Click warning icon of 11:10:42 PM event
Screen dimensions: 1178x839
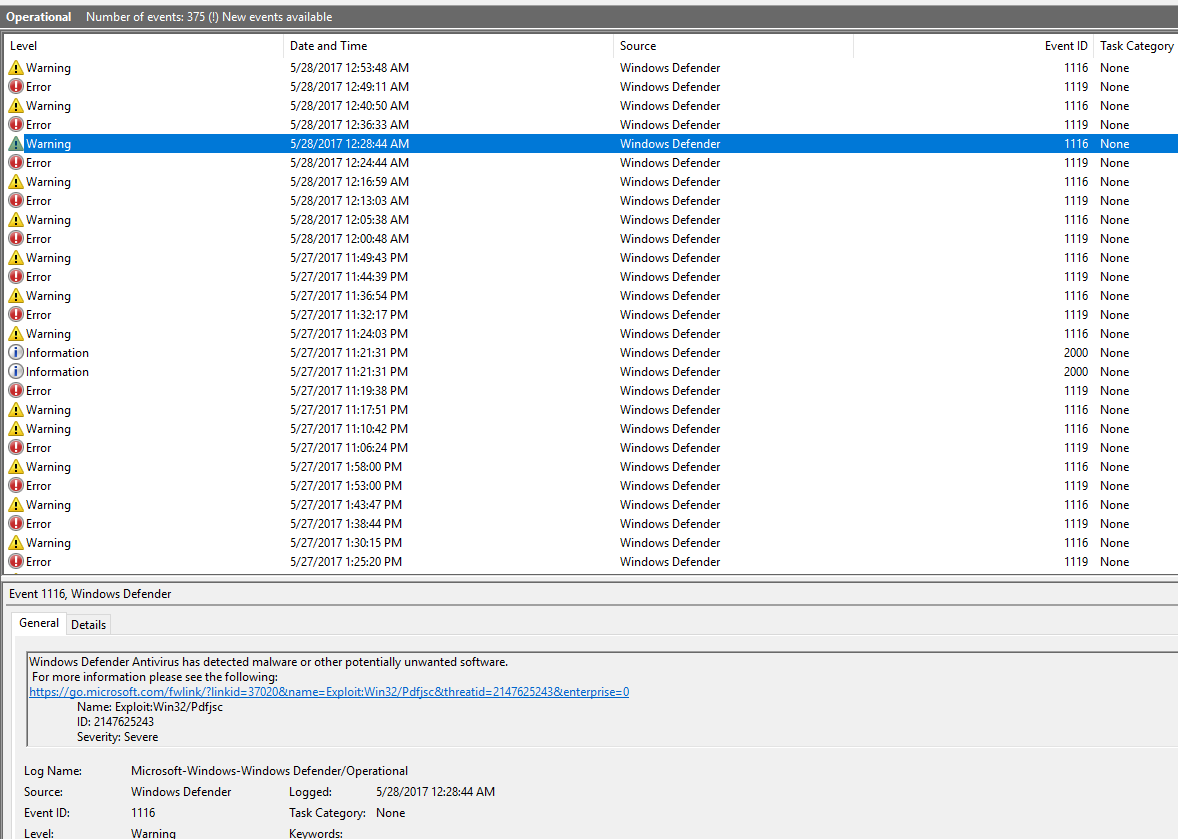[x=16, y=429]
